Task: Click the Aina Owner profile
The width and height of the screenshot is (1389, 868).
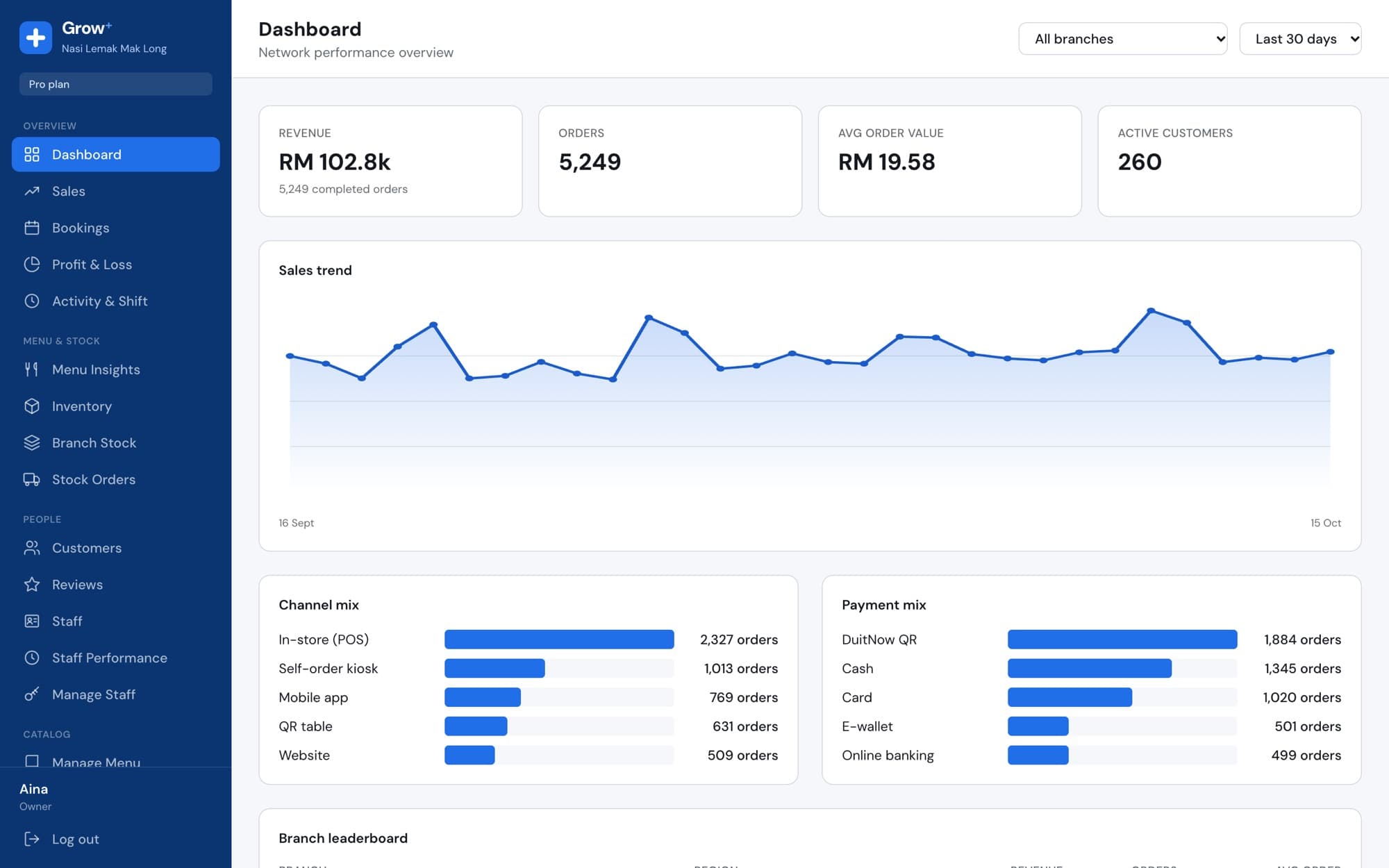Action: tap(35, 796)
